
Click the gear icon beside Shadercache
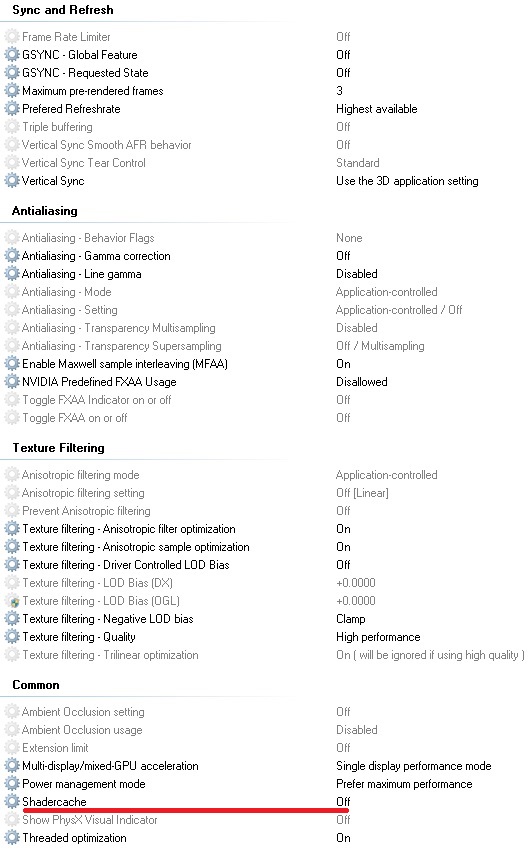pos(12,802)
